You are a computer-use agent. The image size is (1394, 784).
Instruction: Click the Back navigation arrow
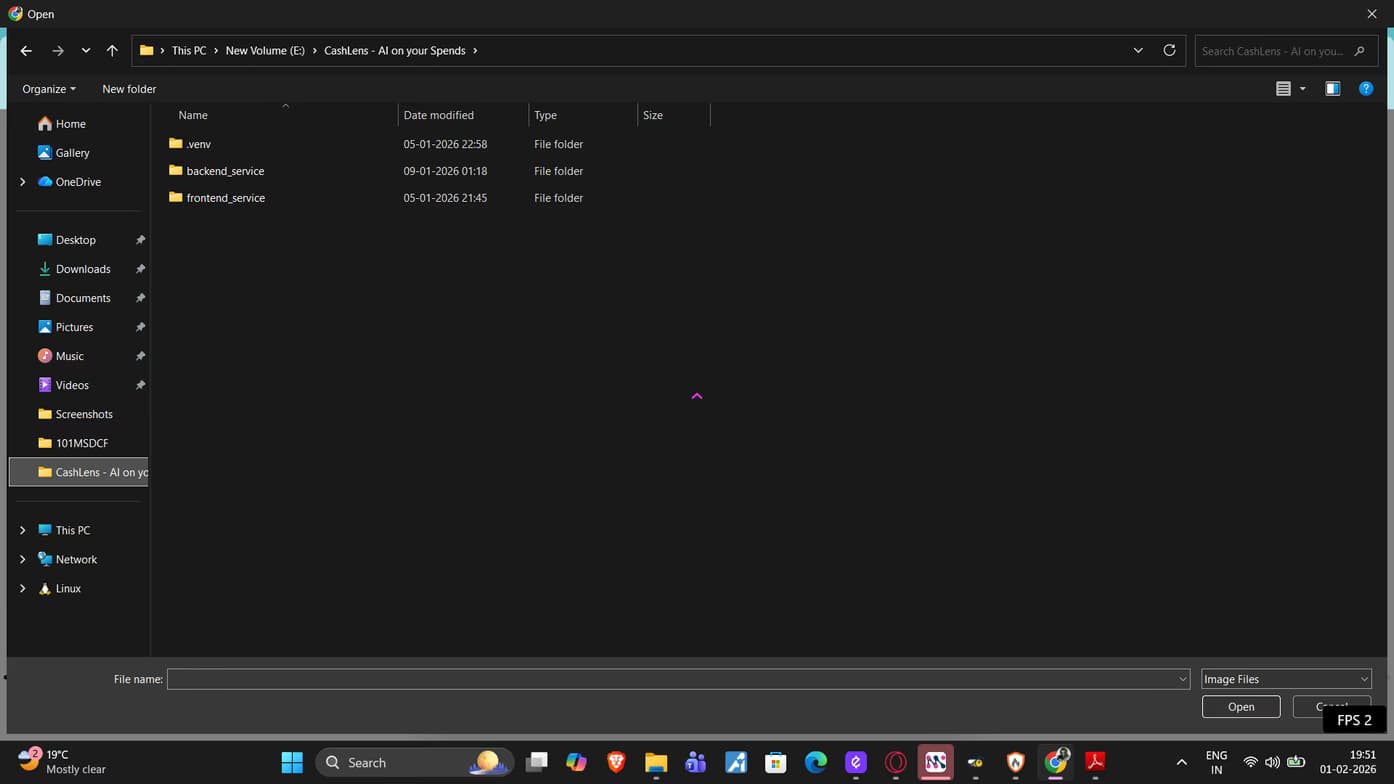[26, 51]
